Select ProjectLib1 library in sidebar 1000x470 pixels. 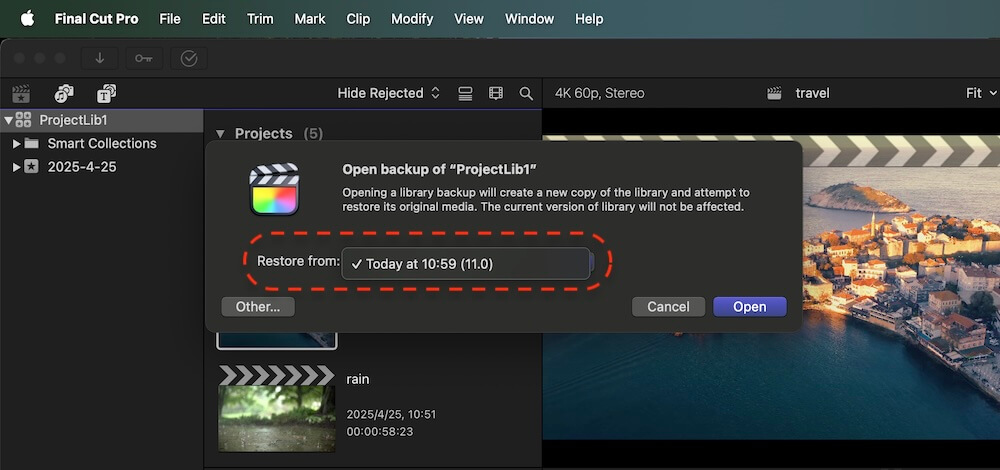[101, 120]
